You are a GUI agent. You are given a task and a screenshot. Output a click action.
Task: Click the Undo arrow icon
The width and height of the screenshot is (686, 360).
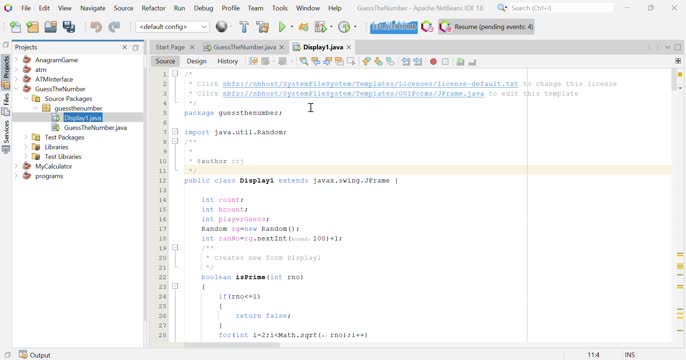pos(96,27)
